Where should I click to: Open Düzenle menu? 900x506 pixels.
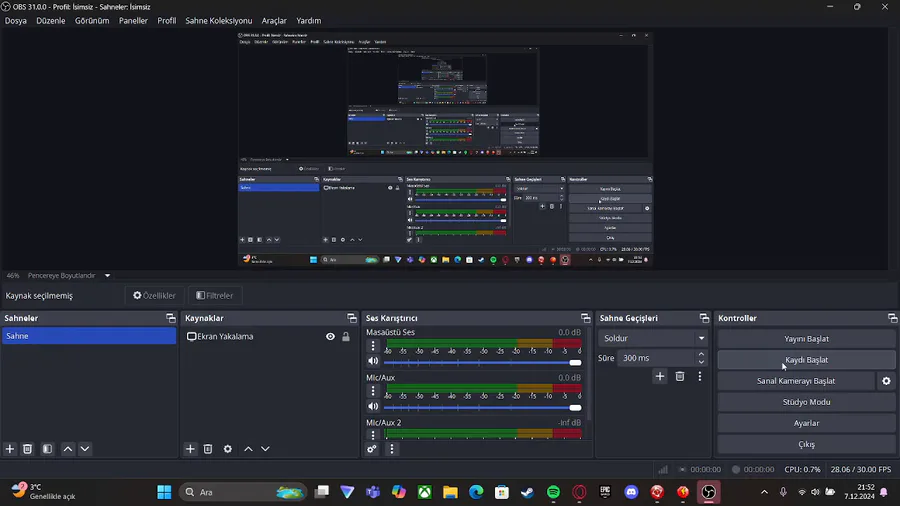[51, 21]
